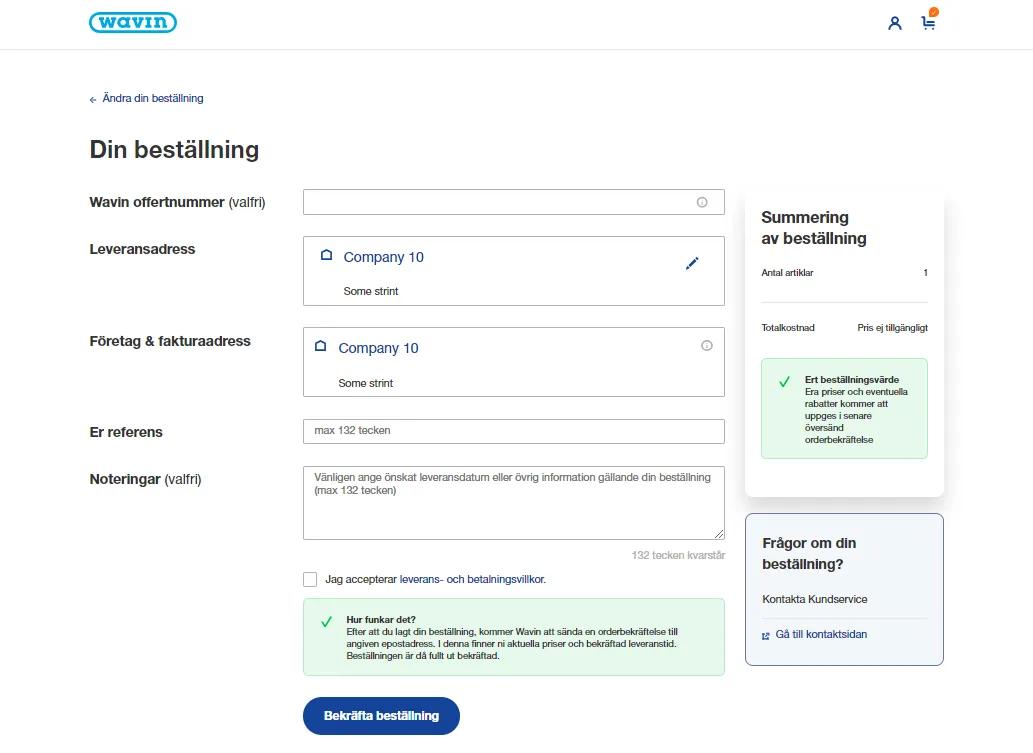
Task: Click the back arrow beside Ändra din beställning
Action: click(x=93, y=99)
